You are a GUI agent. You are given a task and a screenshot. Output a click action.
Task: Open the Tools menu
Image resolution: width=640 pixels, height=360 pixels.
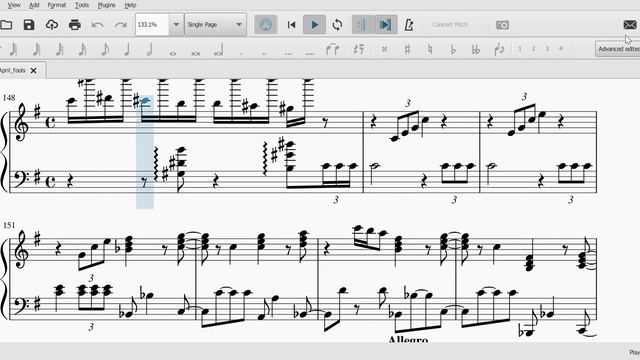(x=82, y=5)
